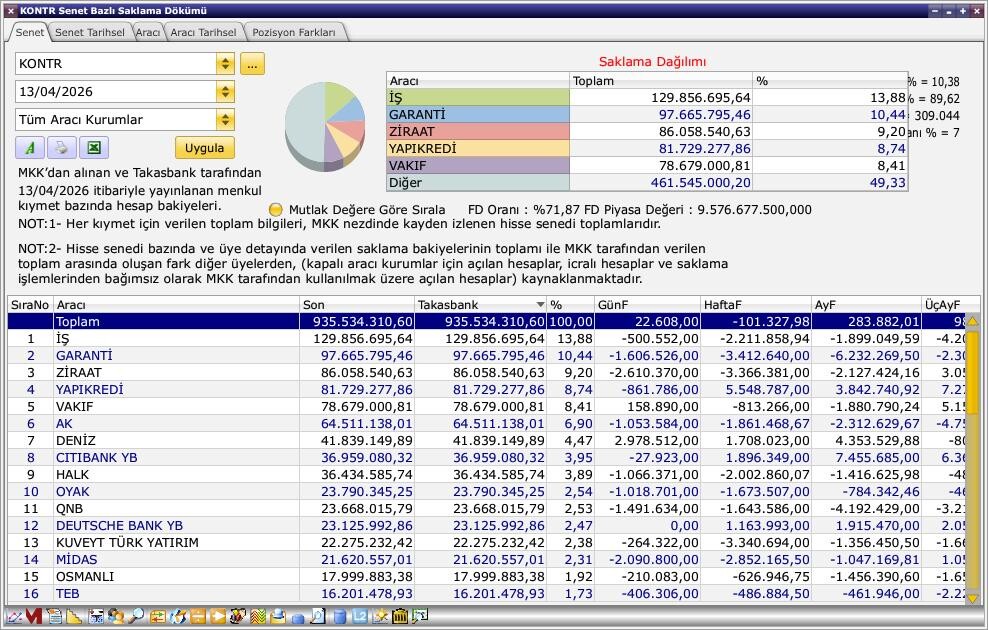Export table with the Excel icon
This screenshot has height=630, width=988.
point(93,148)
